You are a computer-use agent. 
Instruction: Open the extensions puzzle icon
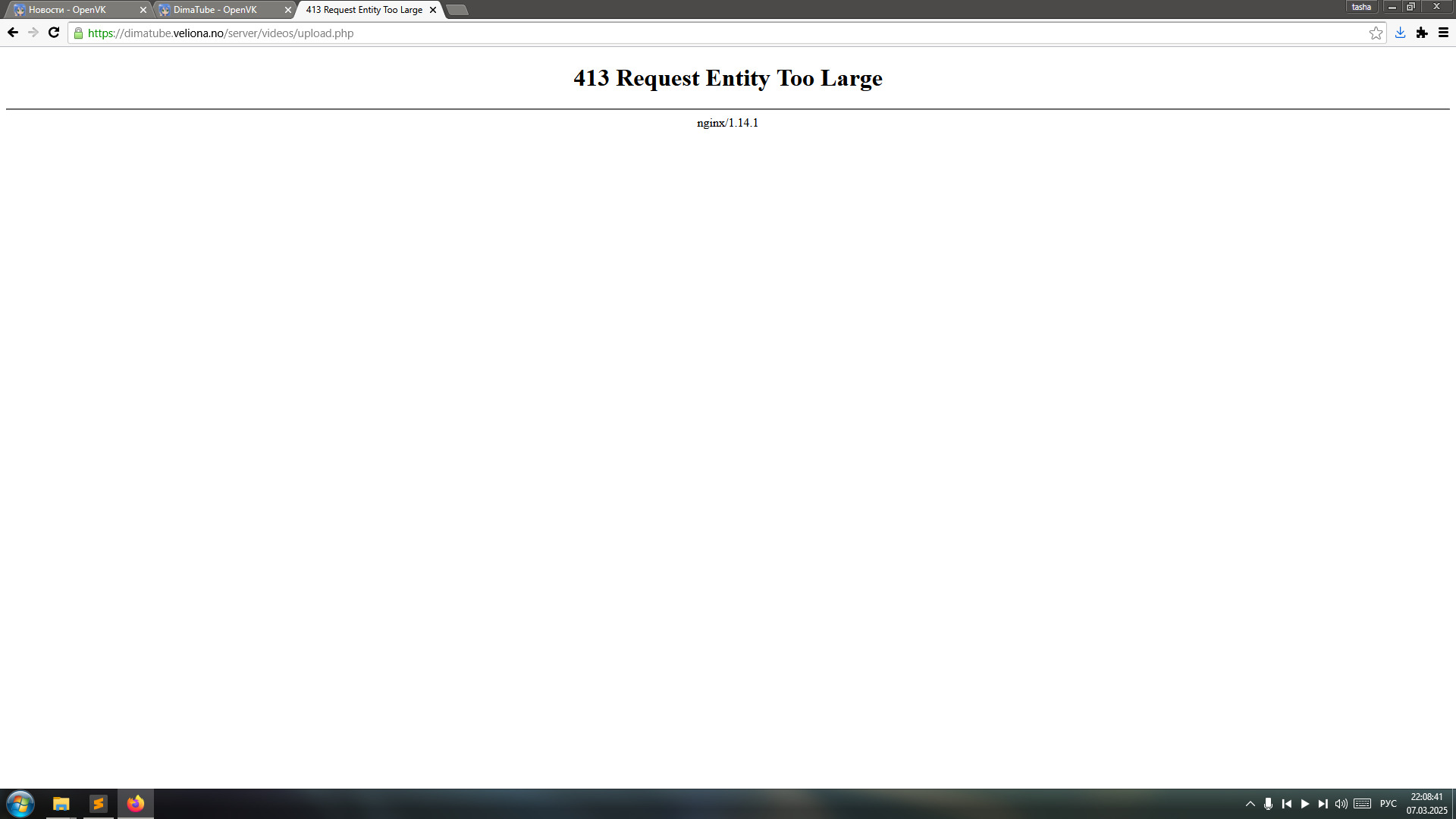(1422, 33)
